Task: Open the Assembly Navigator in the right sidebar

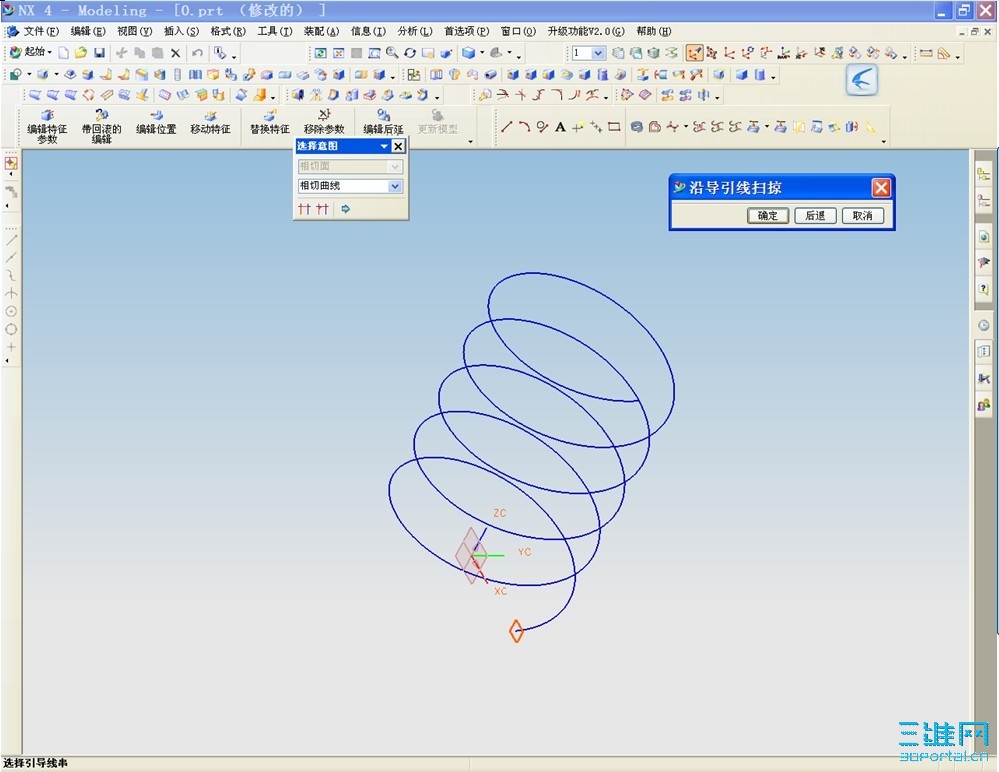Action: 984,173
